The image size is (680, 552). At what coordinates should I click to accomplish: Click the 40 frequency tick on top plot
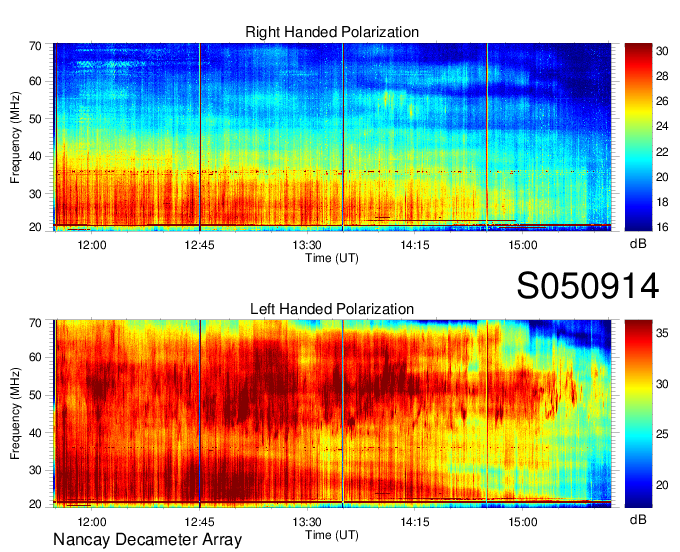pyautogui.click(x=36, y=156)
